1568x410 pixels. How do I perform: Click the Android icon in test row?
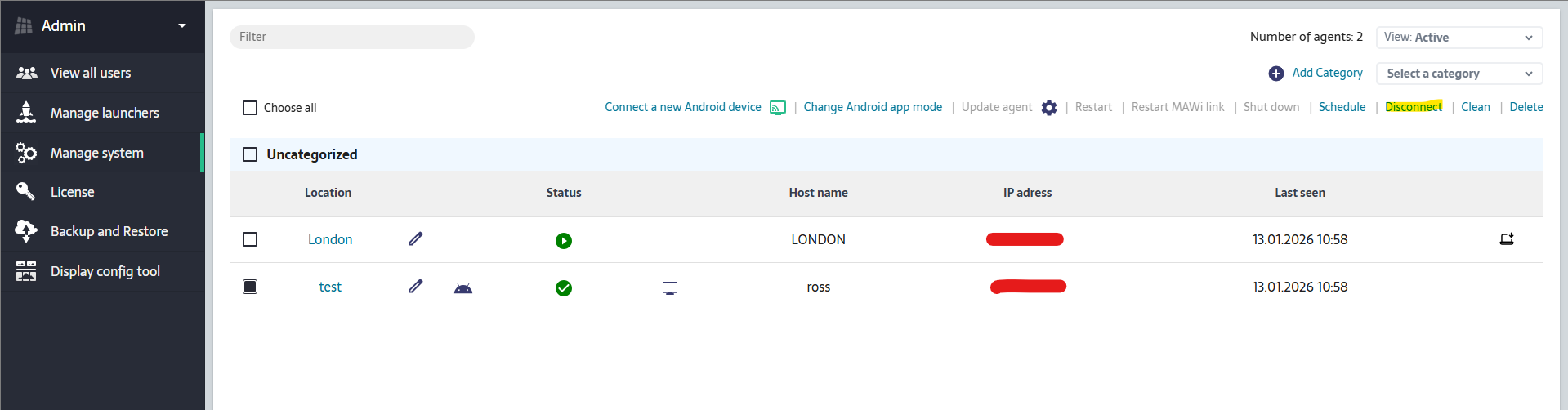pyautogui.click(x=463, y=287)
